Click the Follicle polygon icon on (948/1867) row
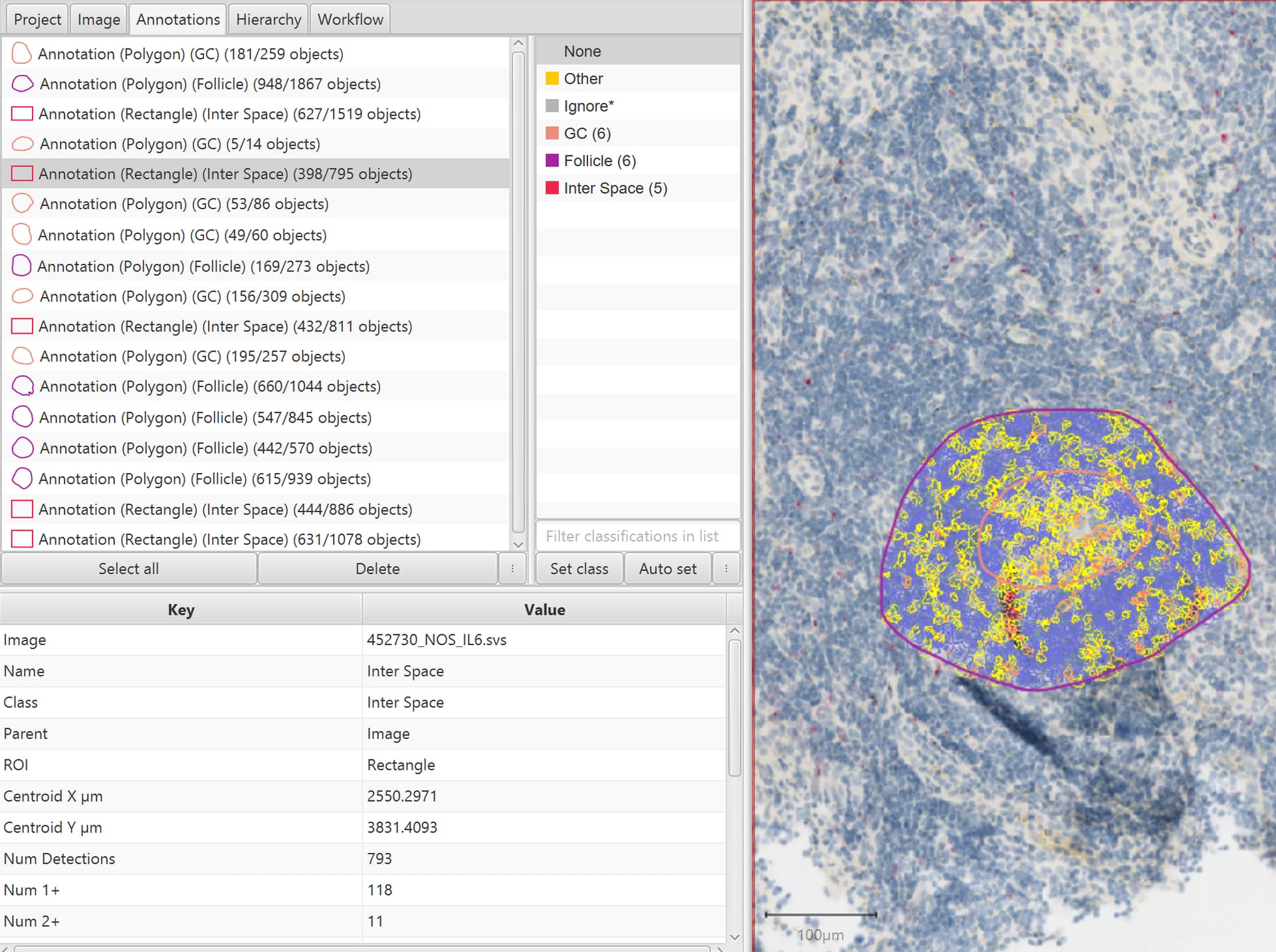The height and width of the screenshot is (952, 1276). tap(21, 83)
